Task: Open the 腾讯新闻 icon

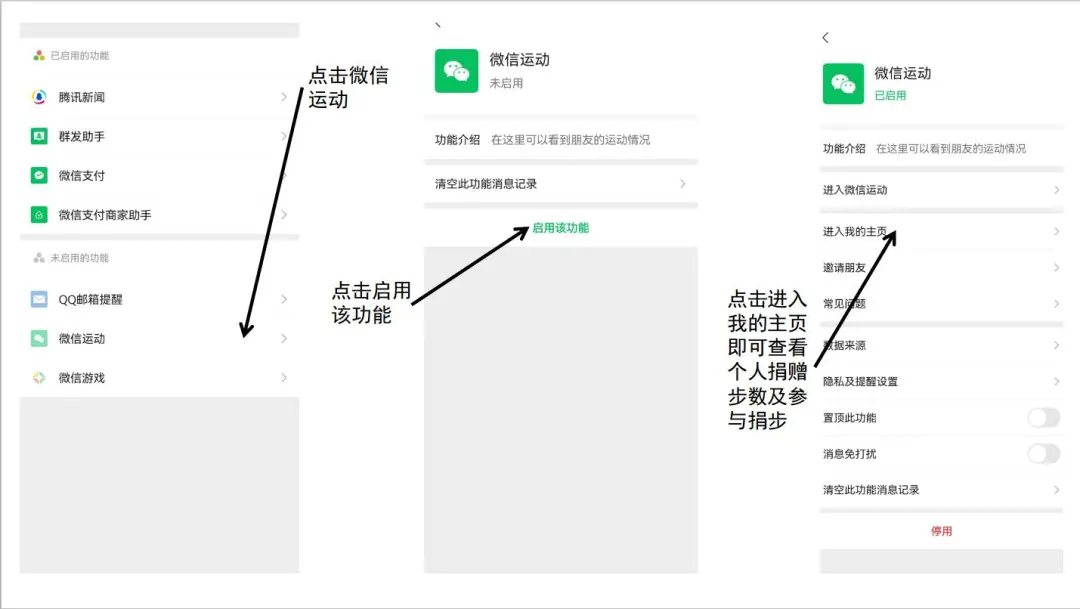Action: coord(39,97)
